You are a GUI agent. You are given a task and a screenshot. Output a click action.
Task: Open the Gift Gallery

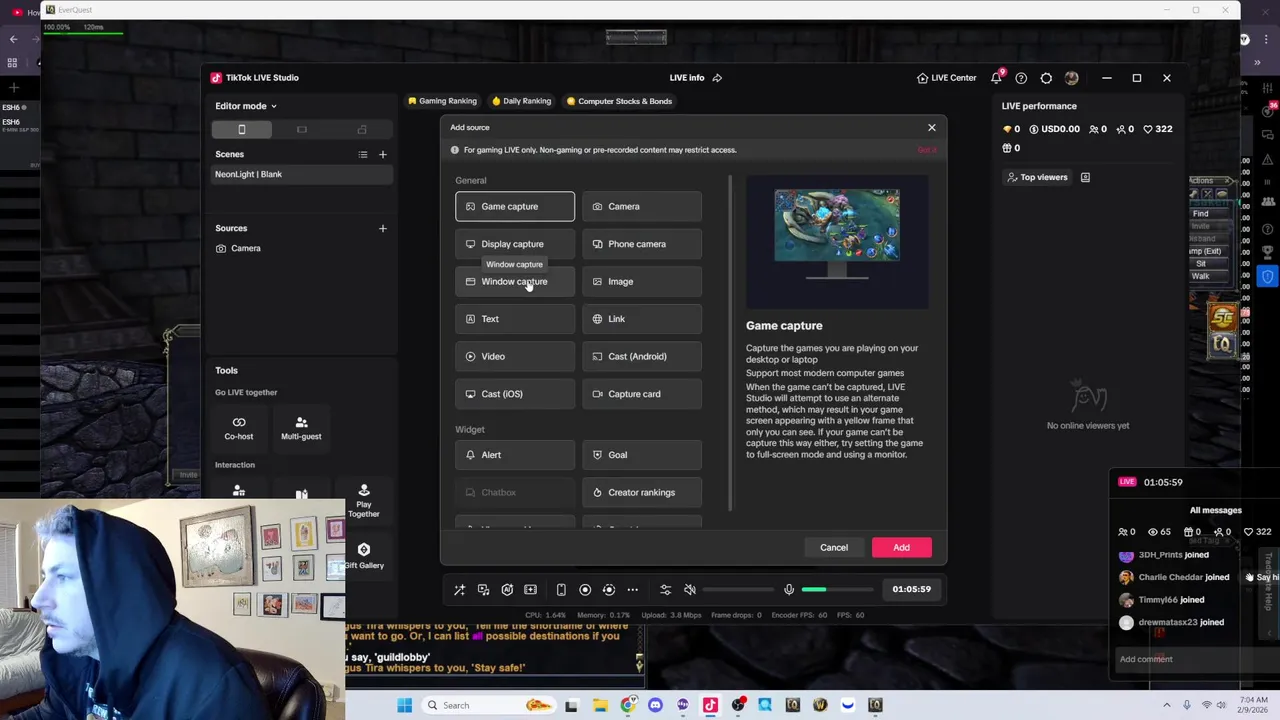click(364, 556)
